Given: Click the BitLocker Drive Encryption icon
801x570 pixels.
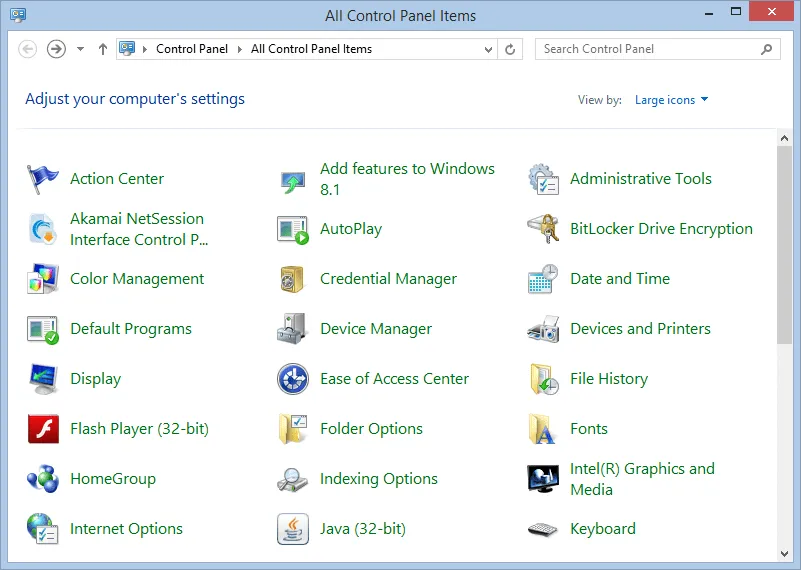Looking at the screenshot, I should point(543,229).
